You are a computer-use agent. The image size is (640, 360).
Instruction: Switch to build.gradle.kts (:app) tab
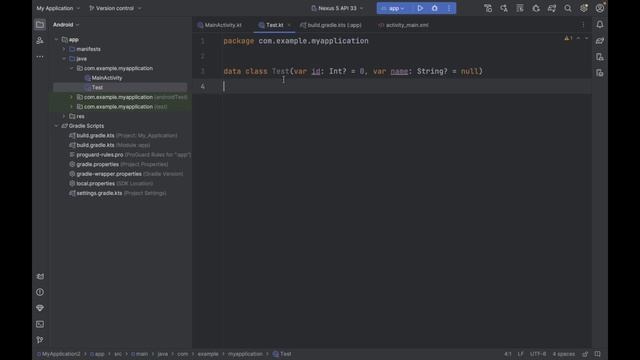331,25
